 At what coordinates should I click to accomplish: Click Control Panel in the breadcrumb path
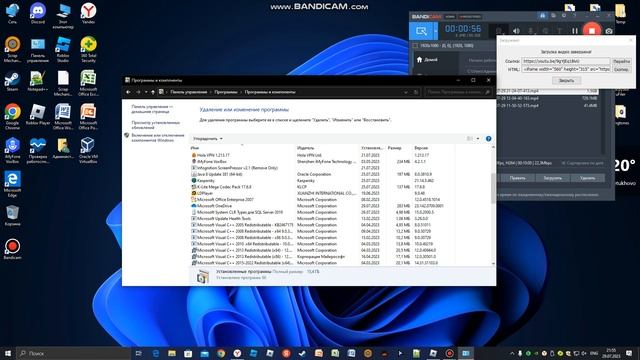(x=189, y=92)
